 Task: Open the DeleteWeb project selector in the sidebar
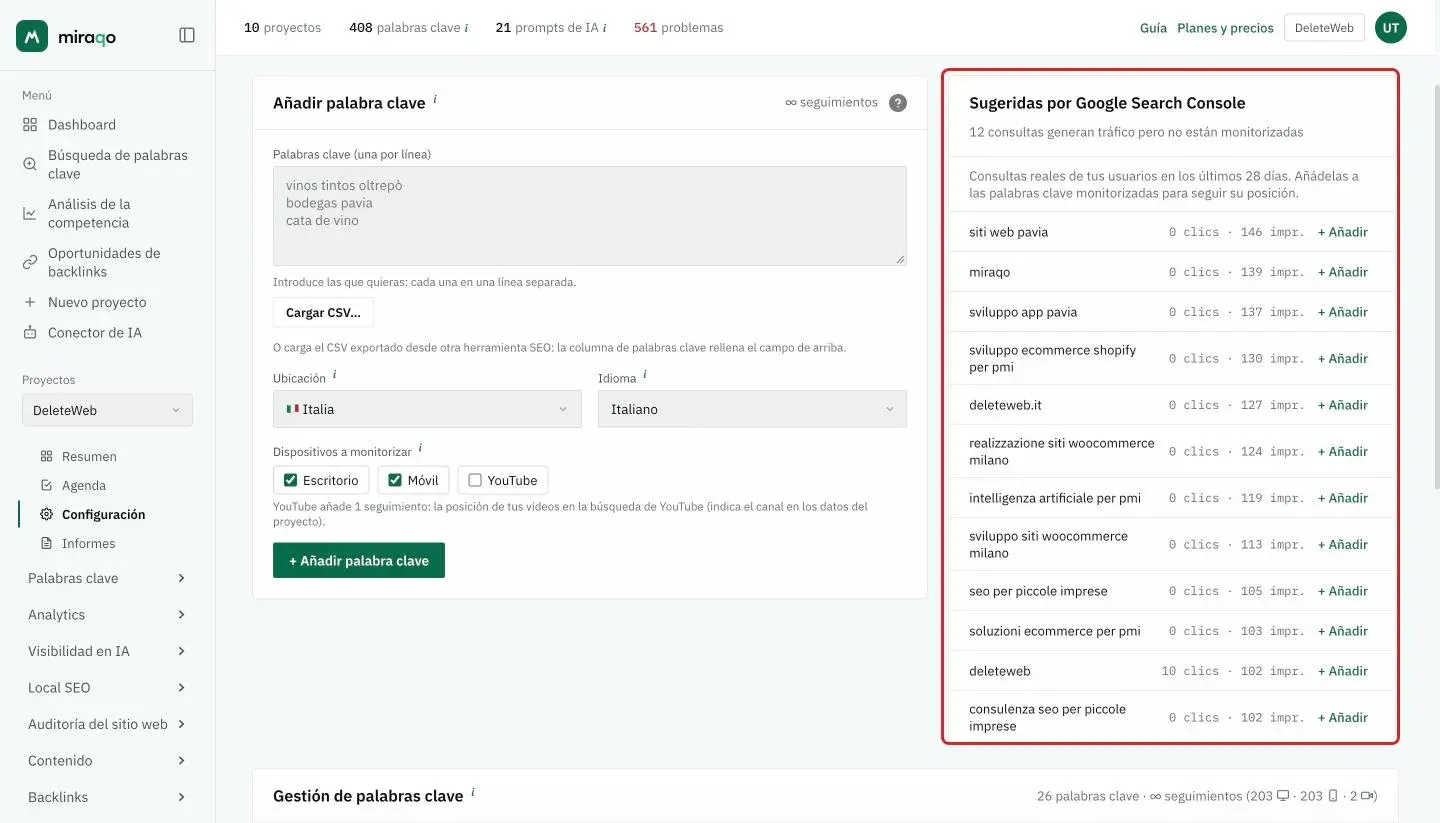107,410
